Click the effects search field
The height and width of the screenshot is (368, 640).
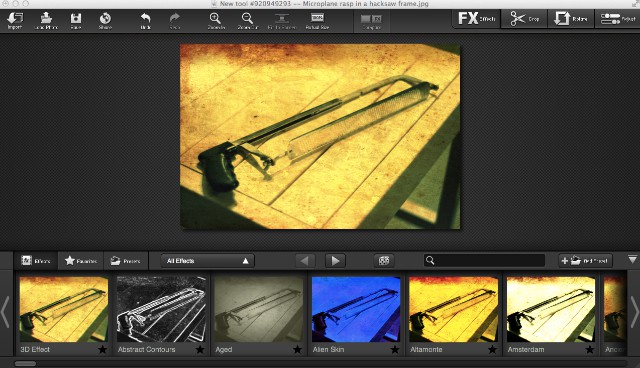coord(484,260)
